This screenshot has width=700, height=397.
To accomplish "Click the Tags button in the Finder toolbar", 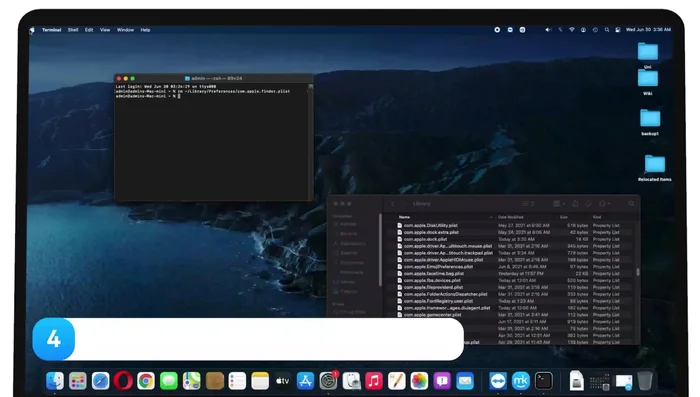I will [x=588, y=204].
